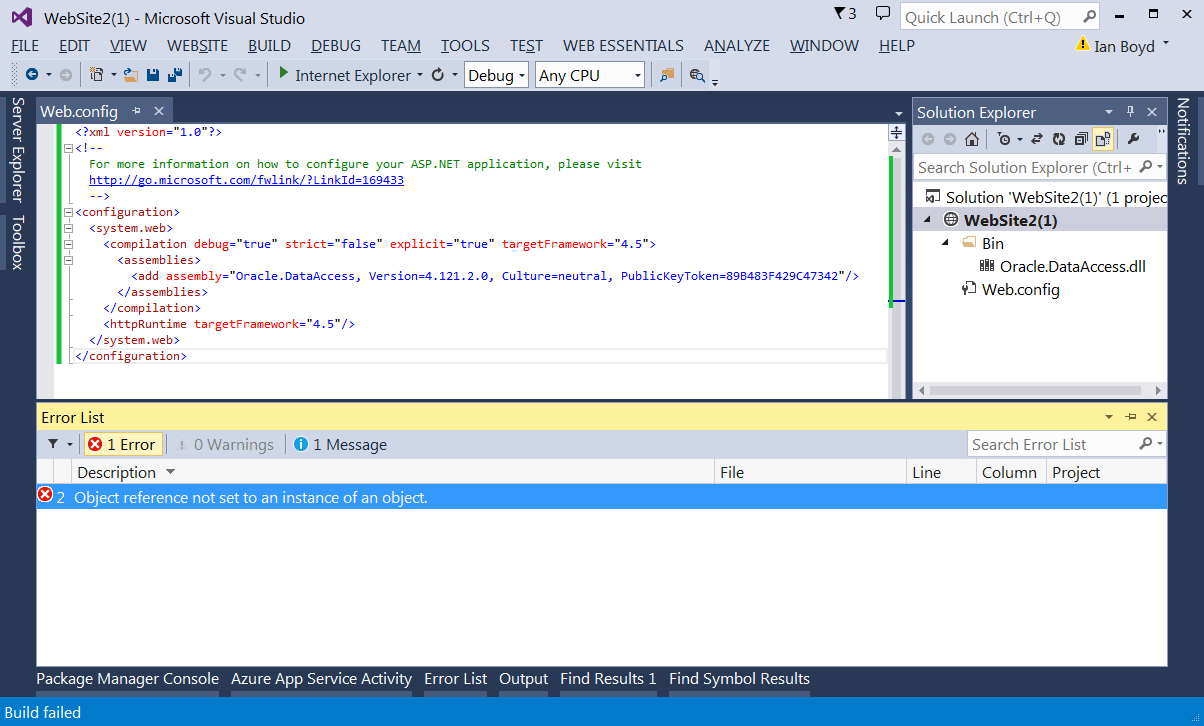Click search magnifier in Solution Explorer search box
1204x726 pixels.
pyautogui.click(x=1146, y=167)
